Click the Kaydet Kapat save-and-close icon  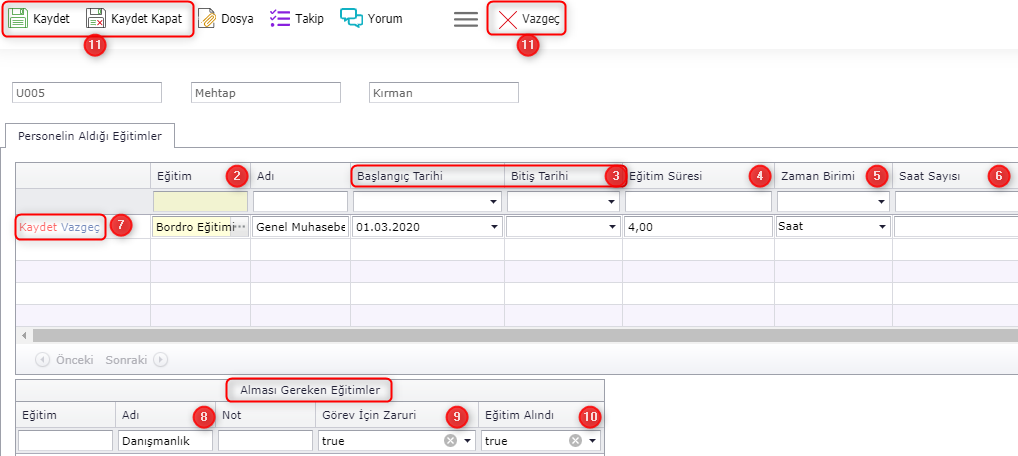[x=96, y=19]
